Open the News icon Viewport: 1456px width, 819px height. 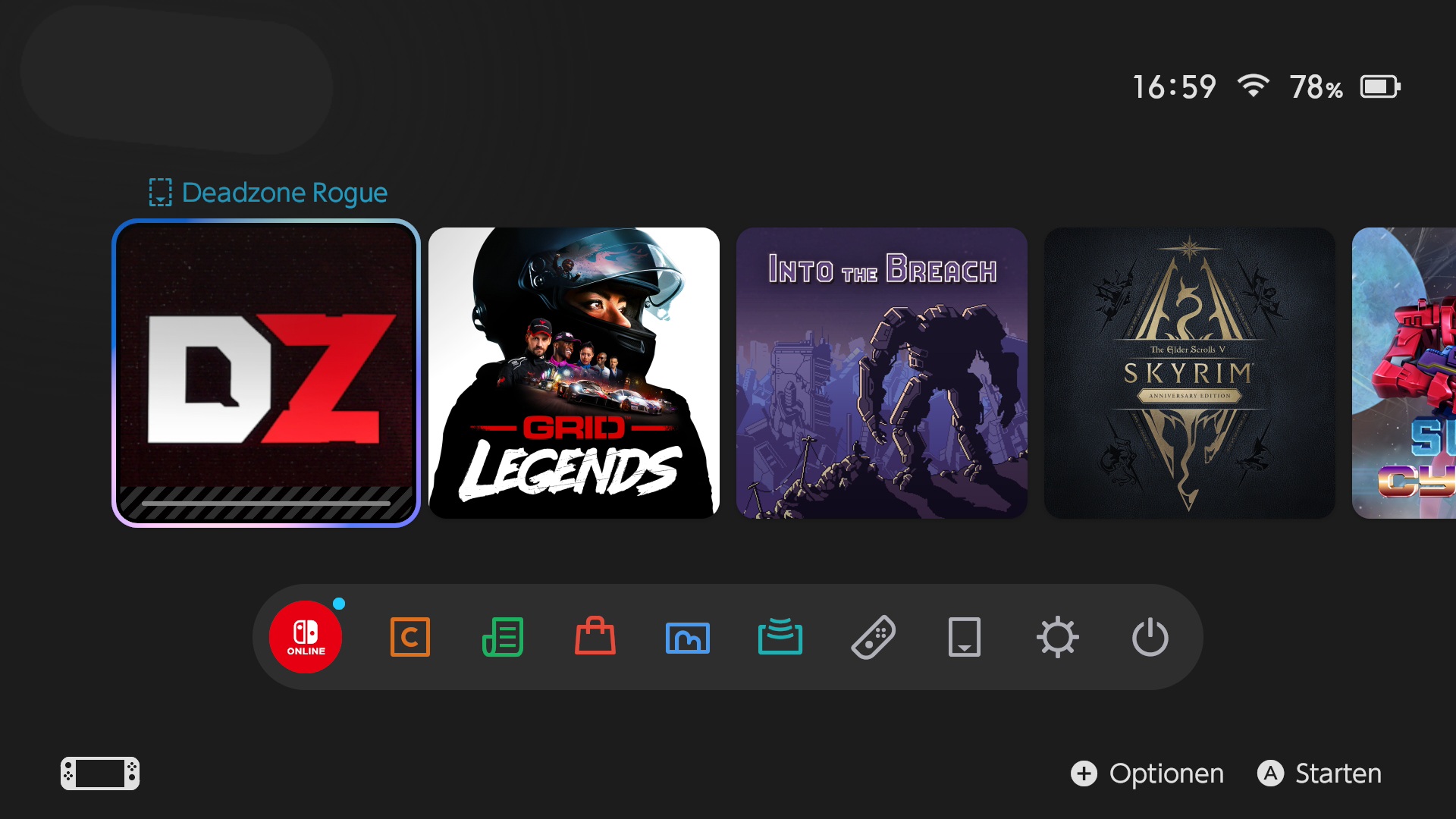[x=503, y=637]
